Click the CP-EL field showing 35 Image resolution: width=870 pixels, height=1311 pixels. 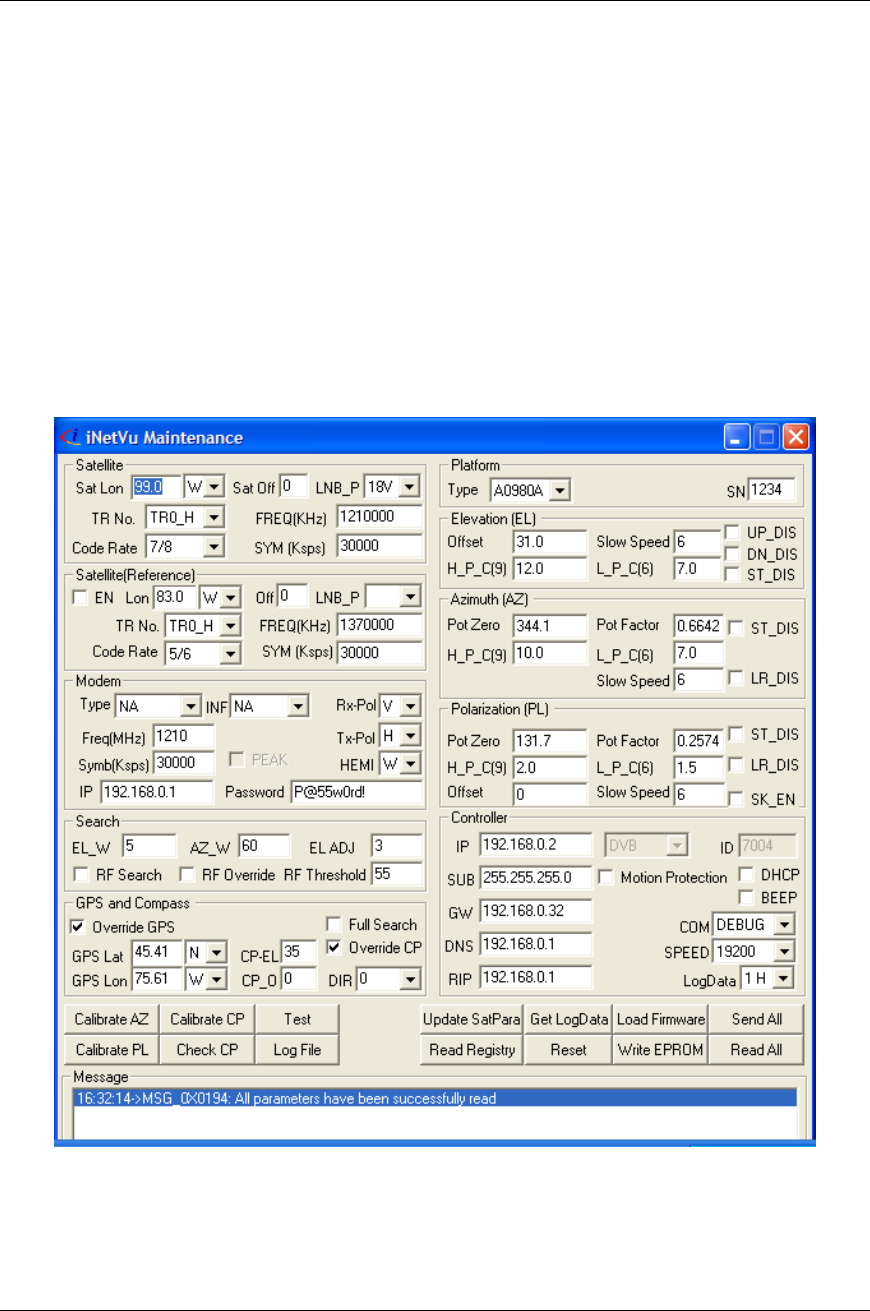tap(298, 951)
